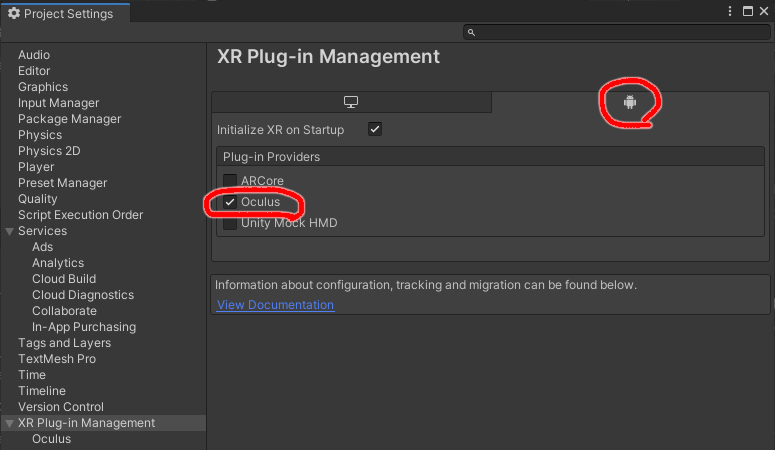
Task: Open the window's three-dot options menu
Action: (733, 11)
